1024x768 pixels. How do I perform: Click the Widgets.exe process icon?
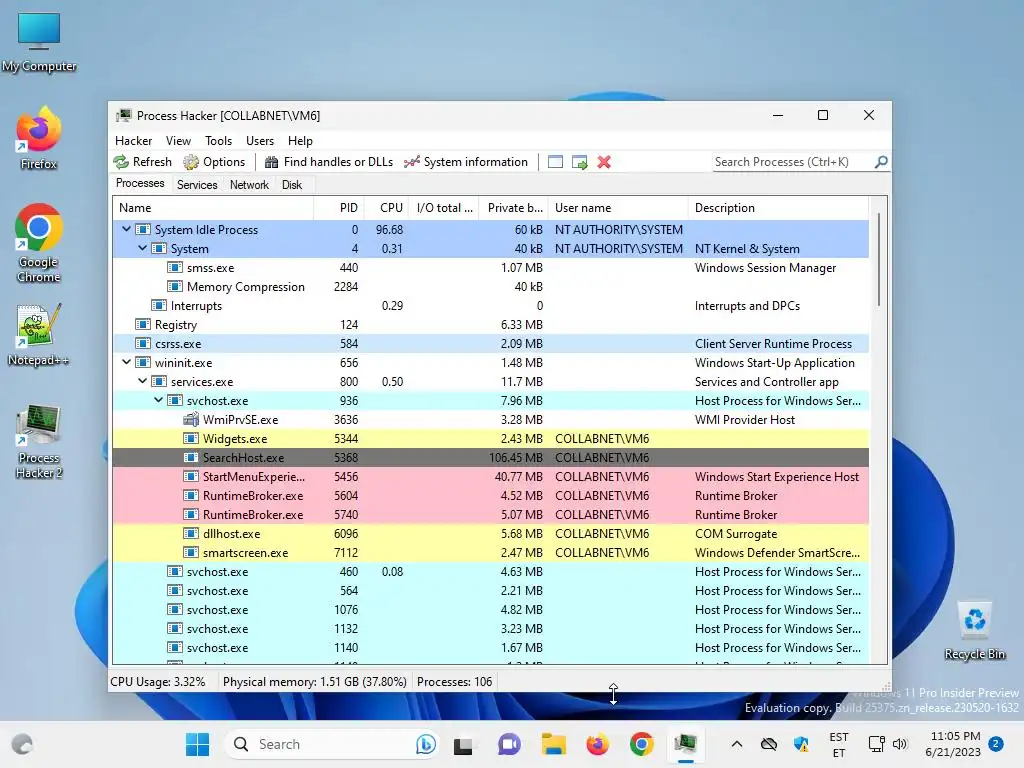[x=191, y=438]
